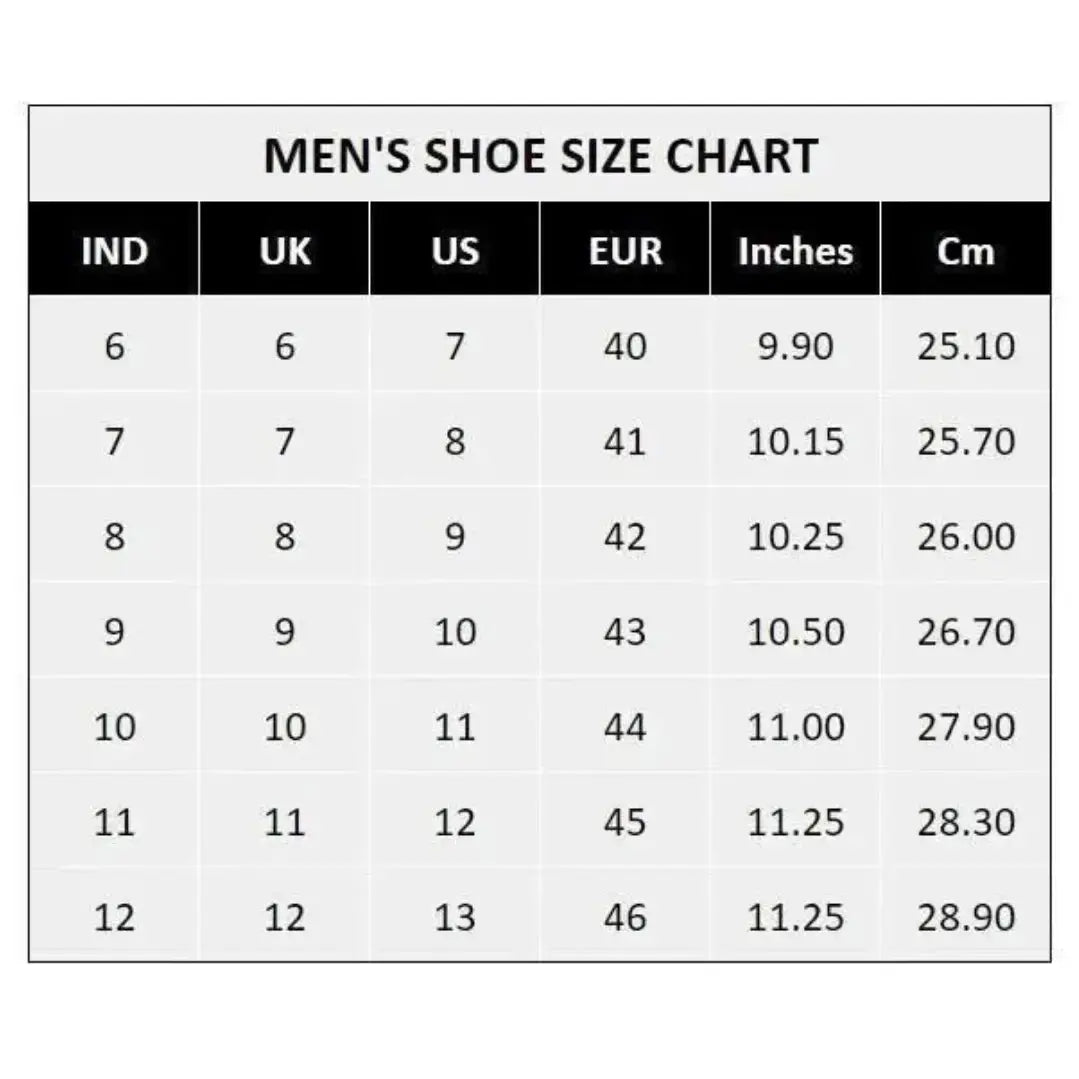The height and width of the screenshot is (1079, 1079).
Task: Click the 28.90 cm cell
Action: coord(966,917)
